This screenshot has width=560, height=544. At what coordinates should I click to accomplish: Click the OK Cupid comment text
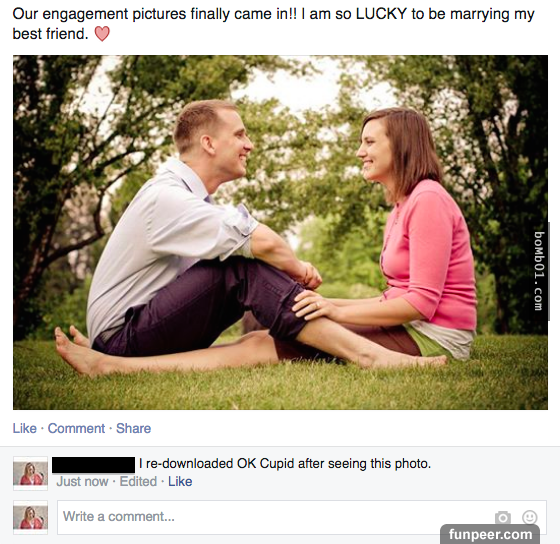[285, 464]
